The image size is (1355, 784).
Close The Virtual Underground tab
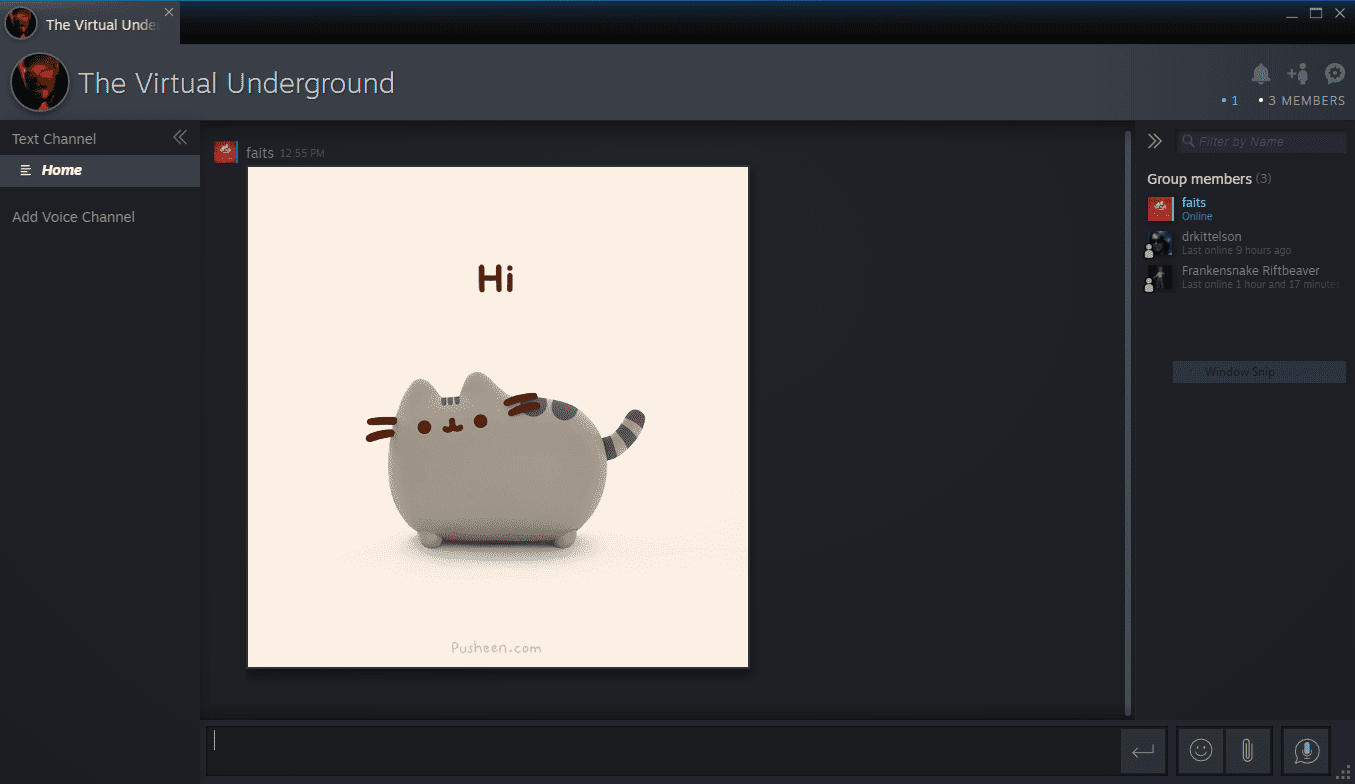click(169, 12)
